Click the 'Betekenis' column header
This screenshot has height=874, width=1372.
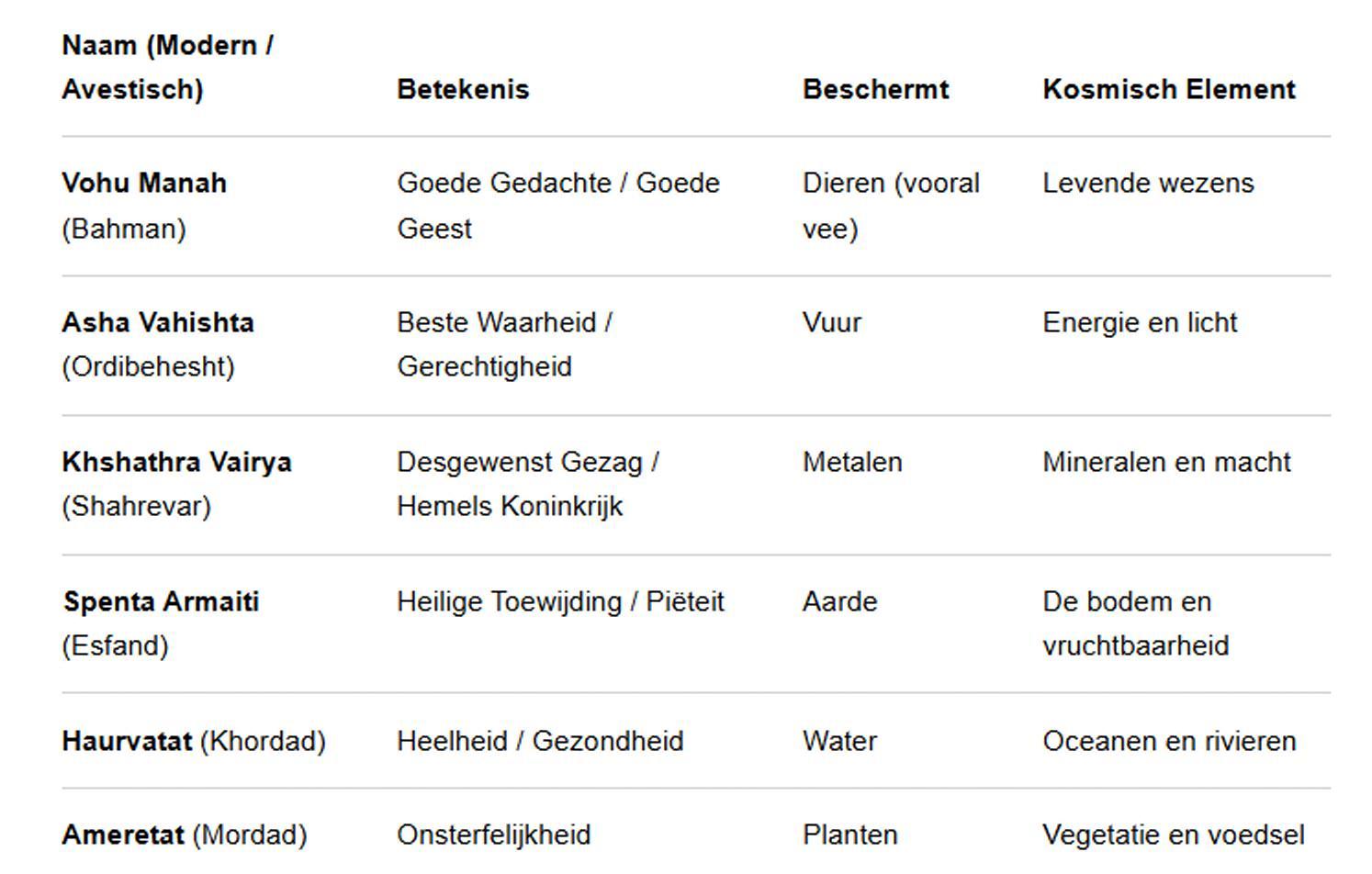pos(463,89)
